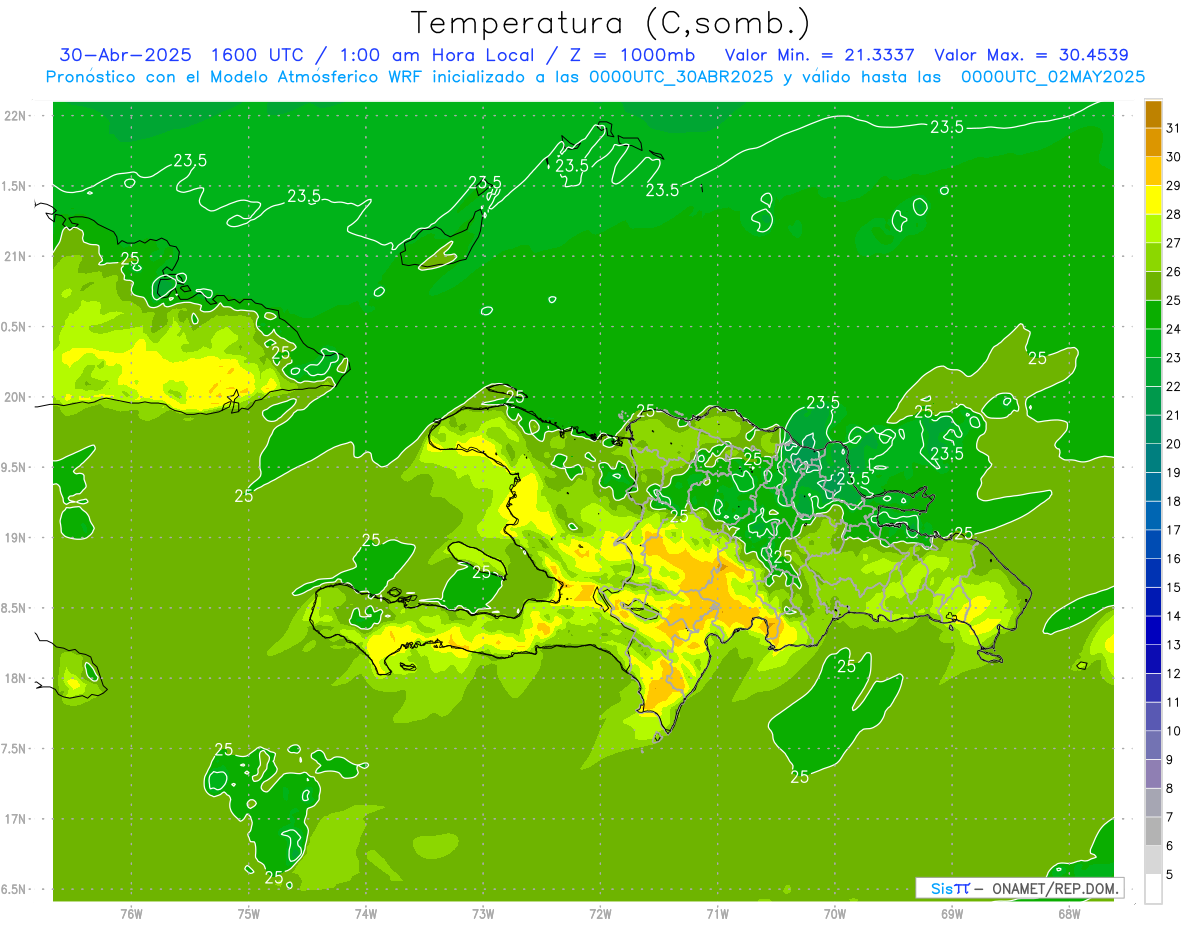Viewport: 1200px width, 927px height.
Task: Click longitude axis label "68W"
Action: 1069,914
